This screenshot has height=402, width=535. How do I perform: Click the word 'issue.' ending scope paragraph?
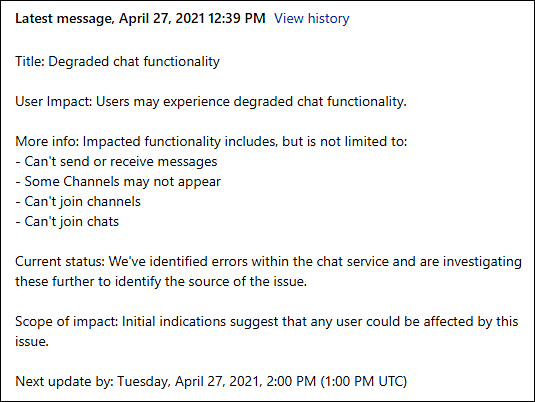(x=32, y=342)
